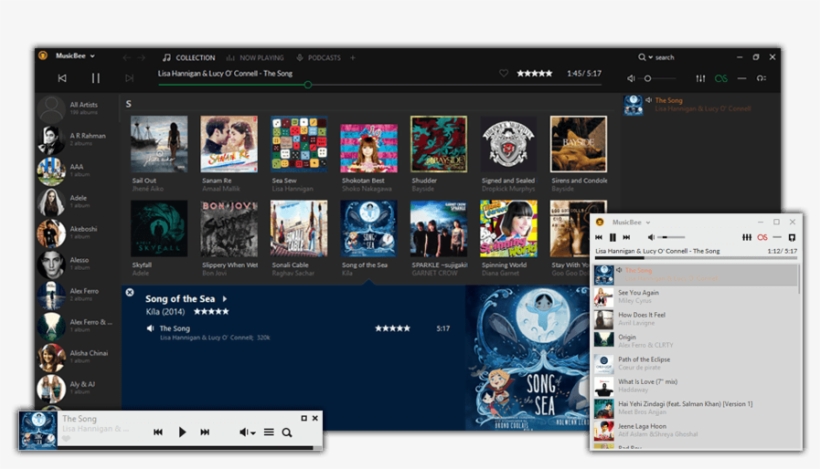
Task: Select See You Again in compact playlist
Action: point(696,297)
